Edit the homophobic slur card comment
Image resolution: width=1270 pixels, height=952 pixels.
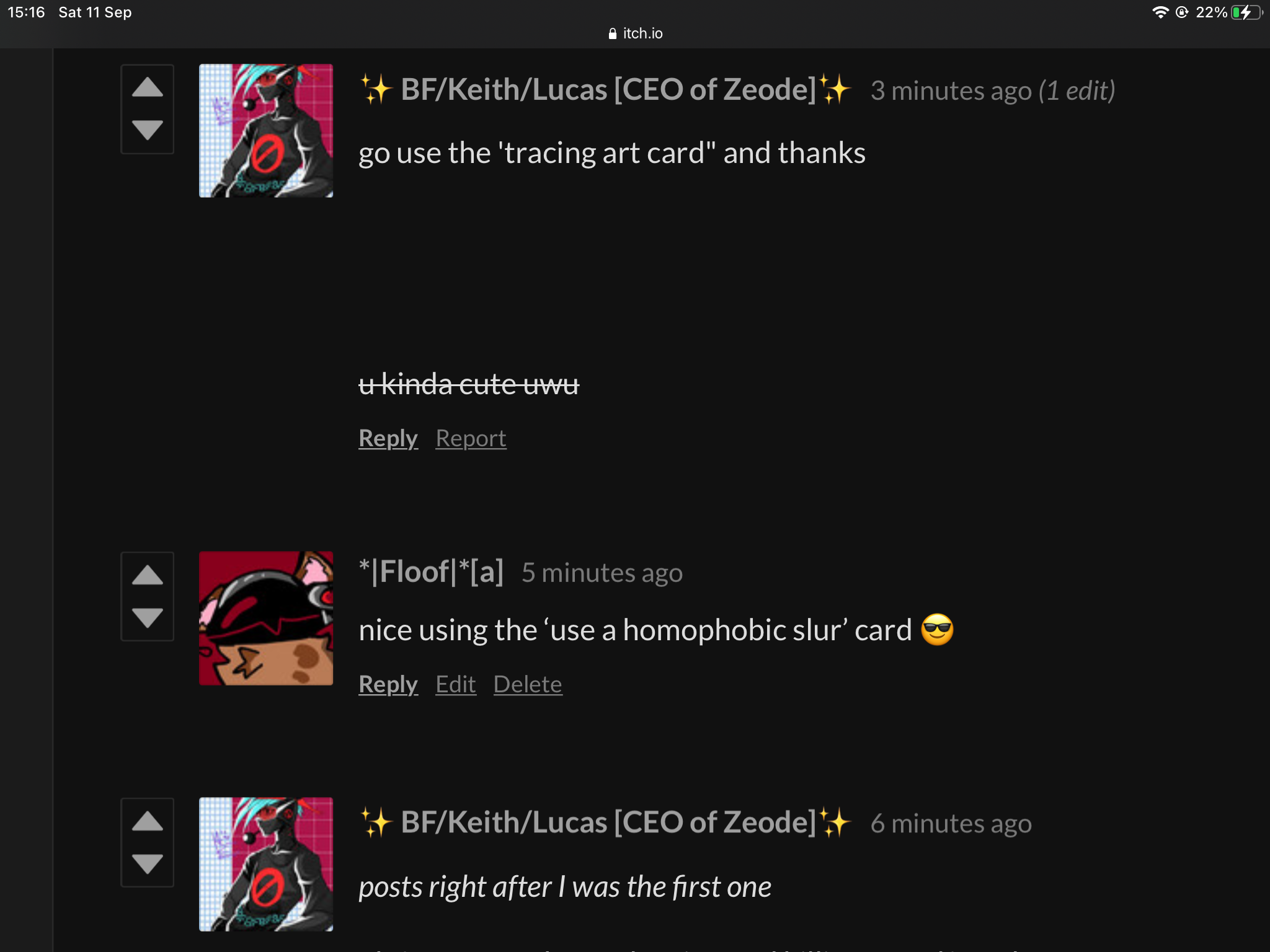point(456,684)
